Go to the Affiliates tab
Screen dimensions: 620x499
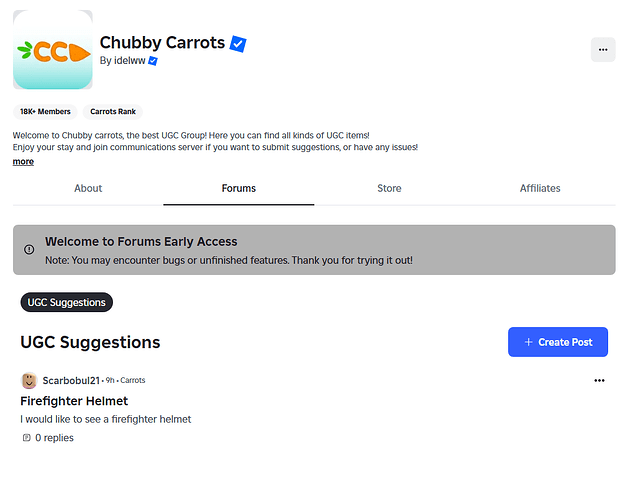[x=540, y=188]
